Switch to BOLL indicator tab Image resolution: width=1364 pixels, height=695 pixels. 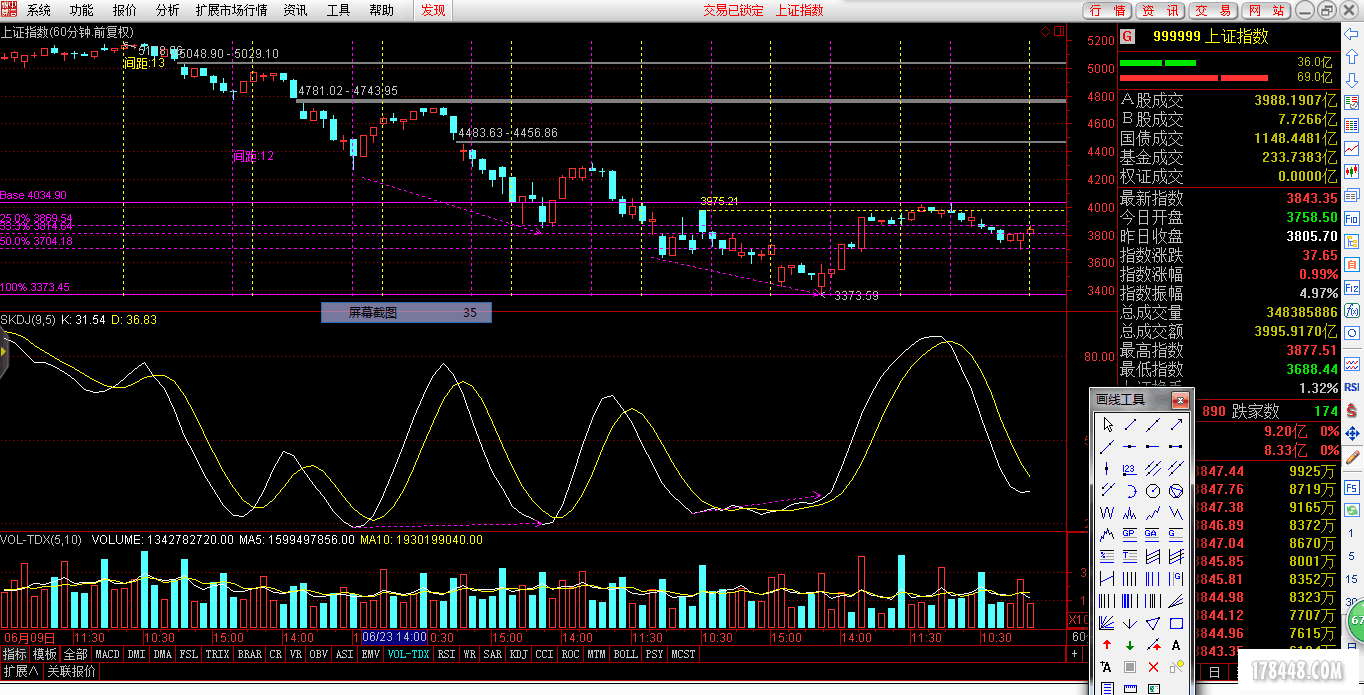point(625,654)
